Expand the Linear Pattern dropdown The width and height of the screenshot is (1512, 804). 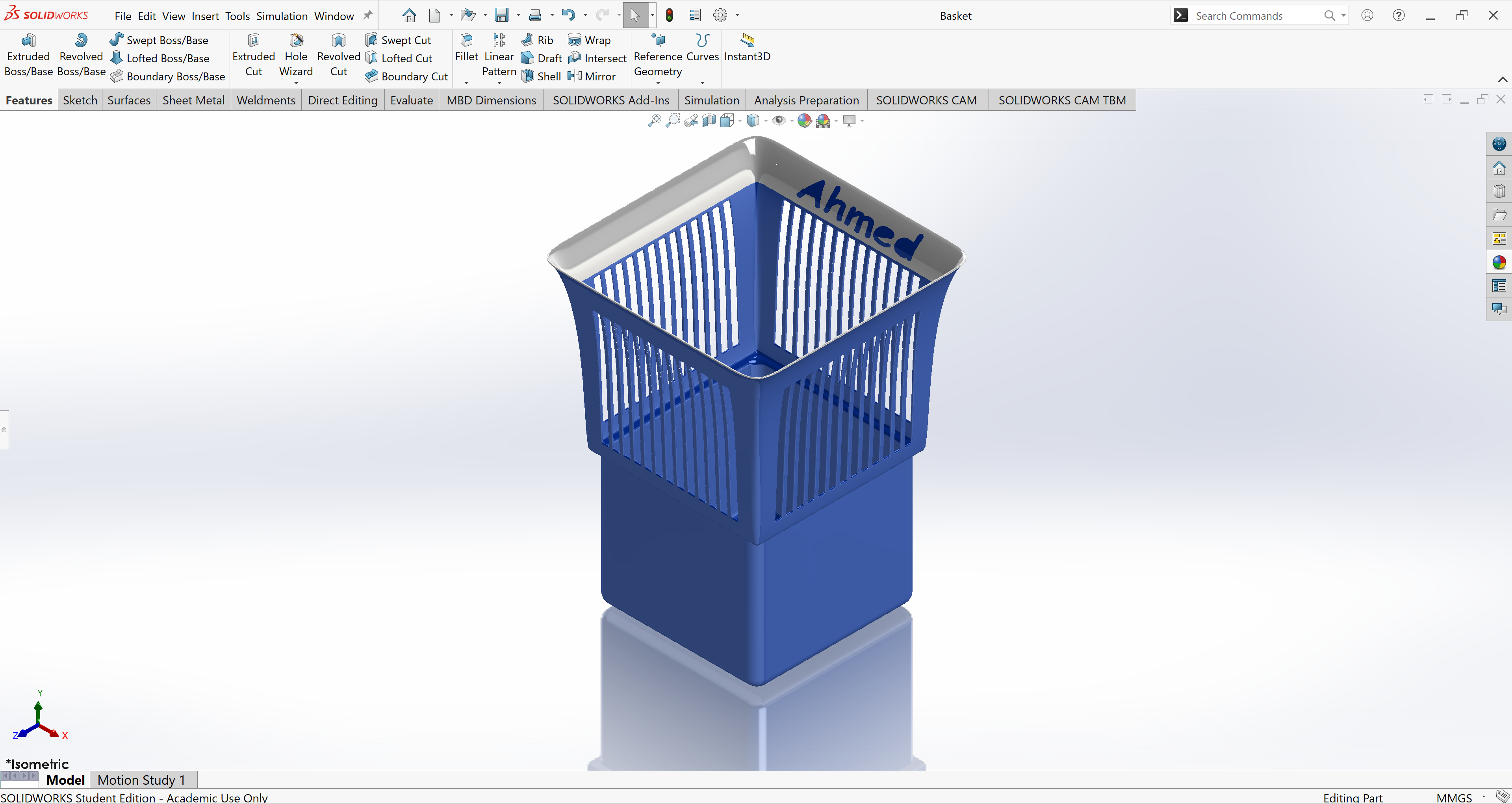pyautogui.click(x=499, y=83)
